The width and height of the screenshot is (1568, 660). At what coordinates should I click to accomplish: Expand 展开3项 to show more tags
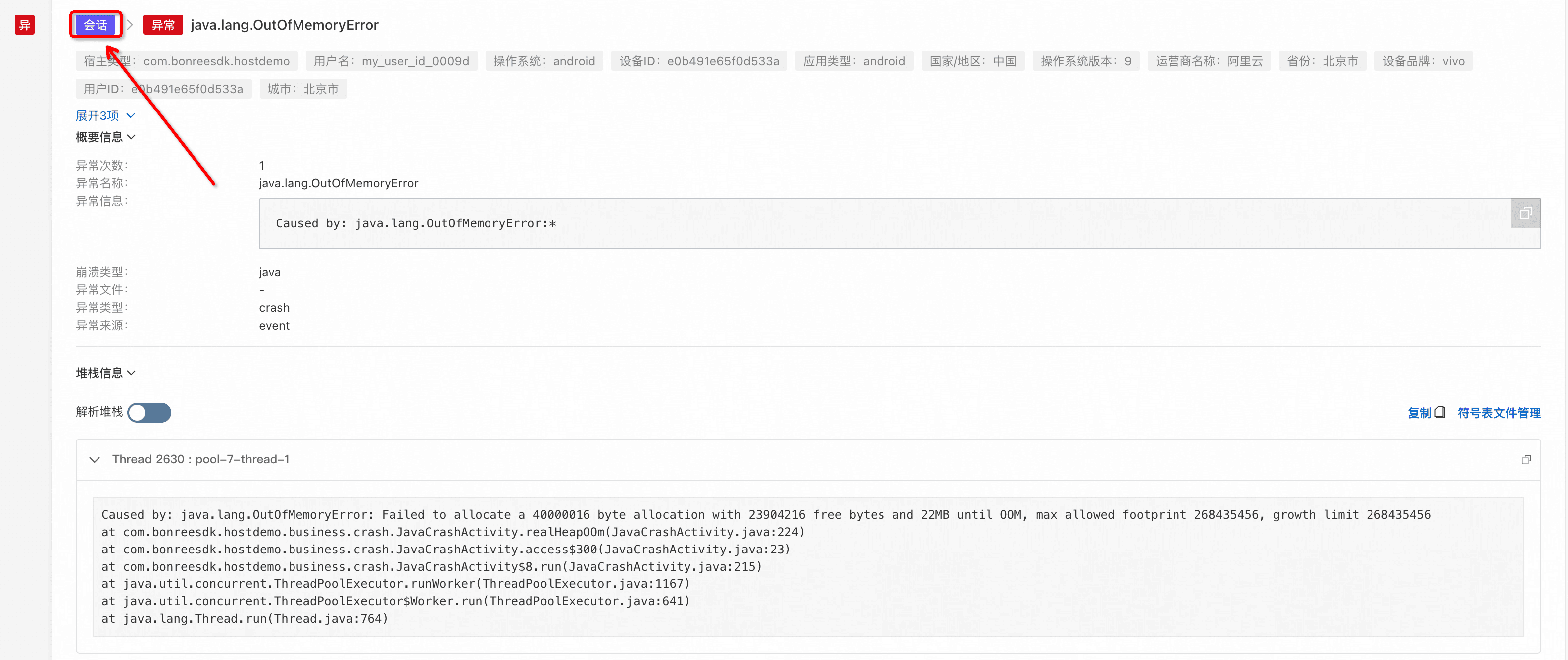coord(104,115)
